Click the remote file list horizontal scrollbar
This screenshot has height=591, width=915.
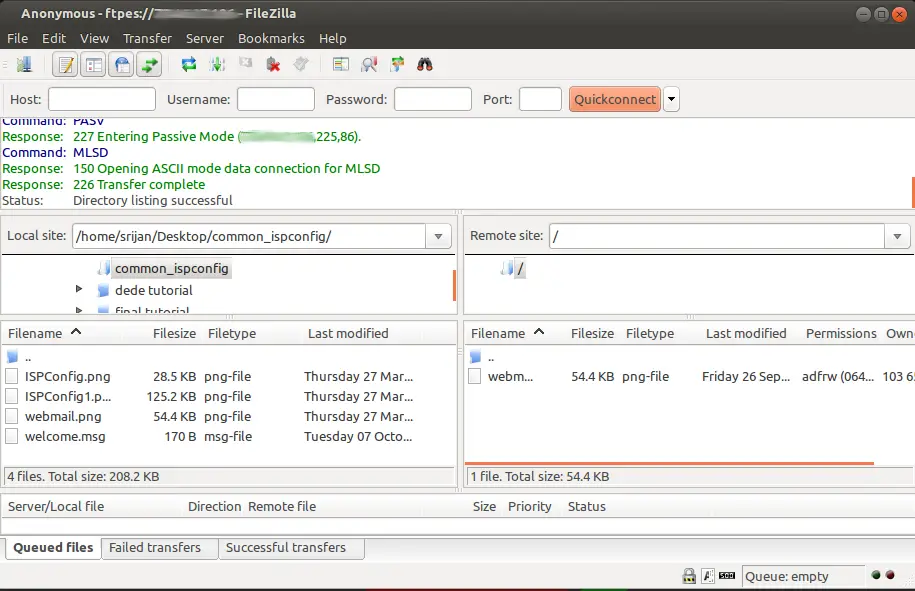669,463
